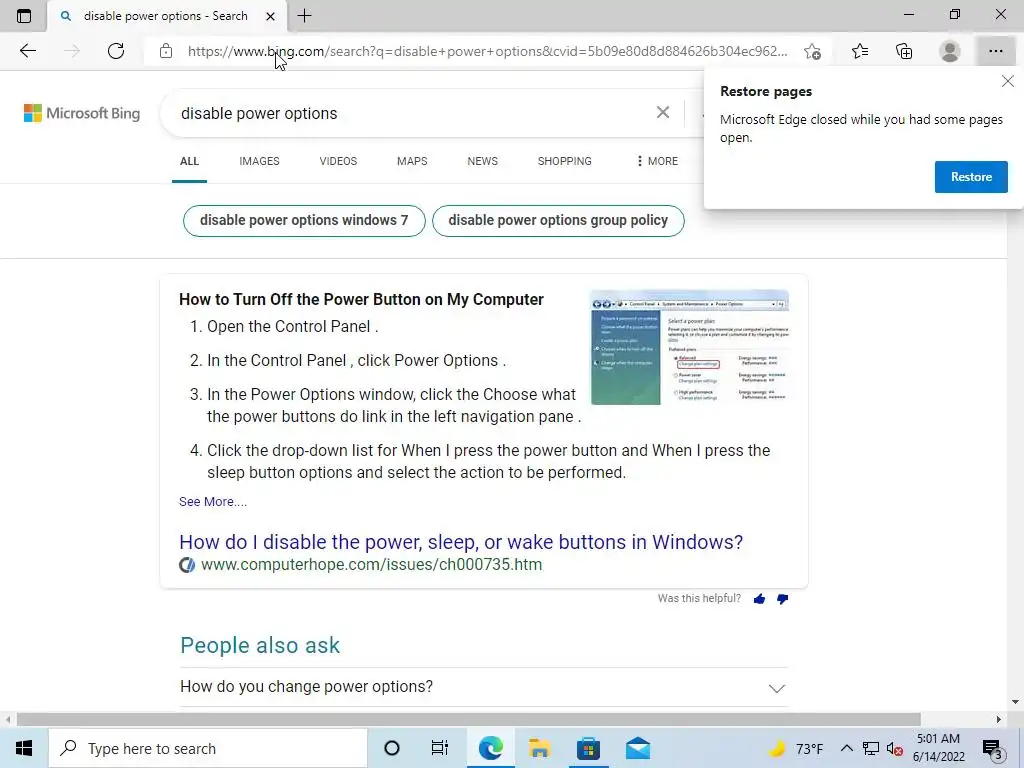Select the ALL results tab
Screen dimensions: 1024x768
point(189,161)
